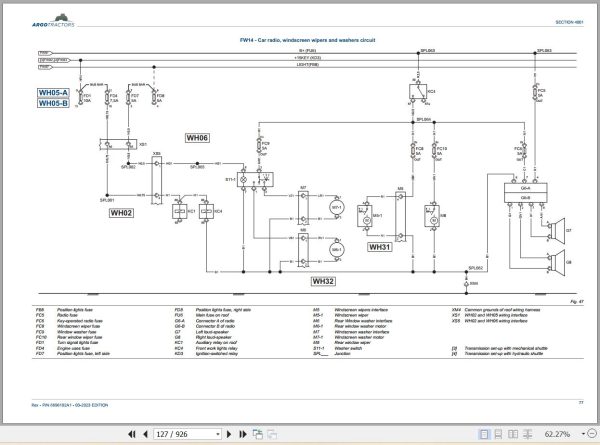Open the zoom level dropdown arrow
The height and width of the screenshot is (445, 600).
click(583, 434)
